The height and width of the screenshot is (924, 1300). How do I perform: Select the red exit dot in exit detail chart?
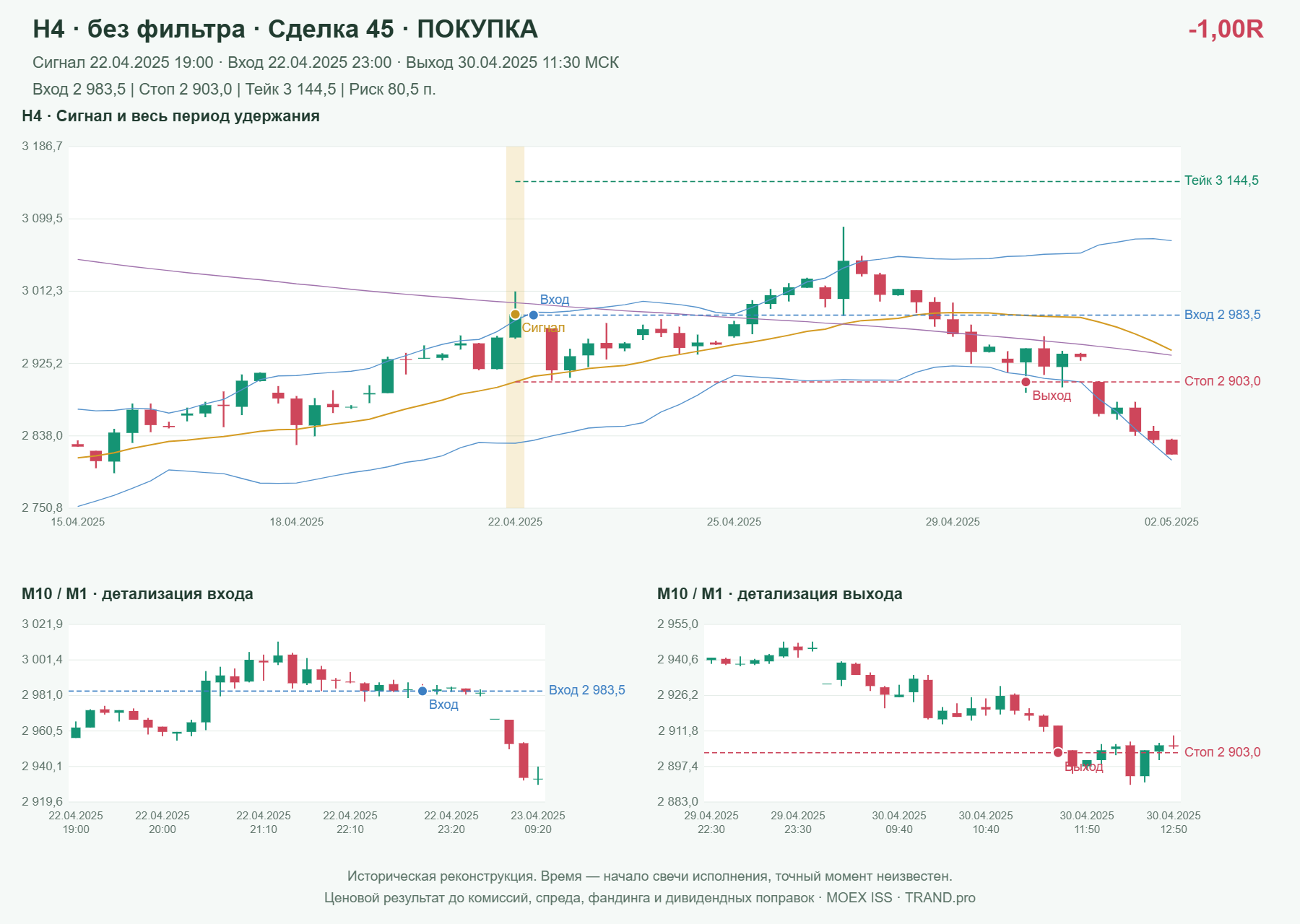[x=1058, y=752]
